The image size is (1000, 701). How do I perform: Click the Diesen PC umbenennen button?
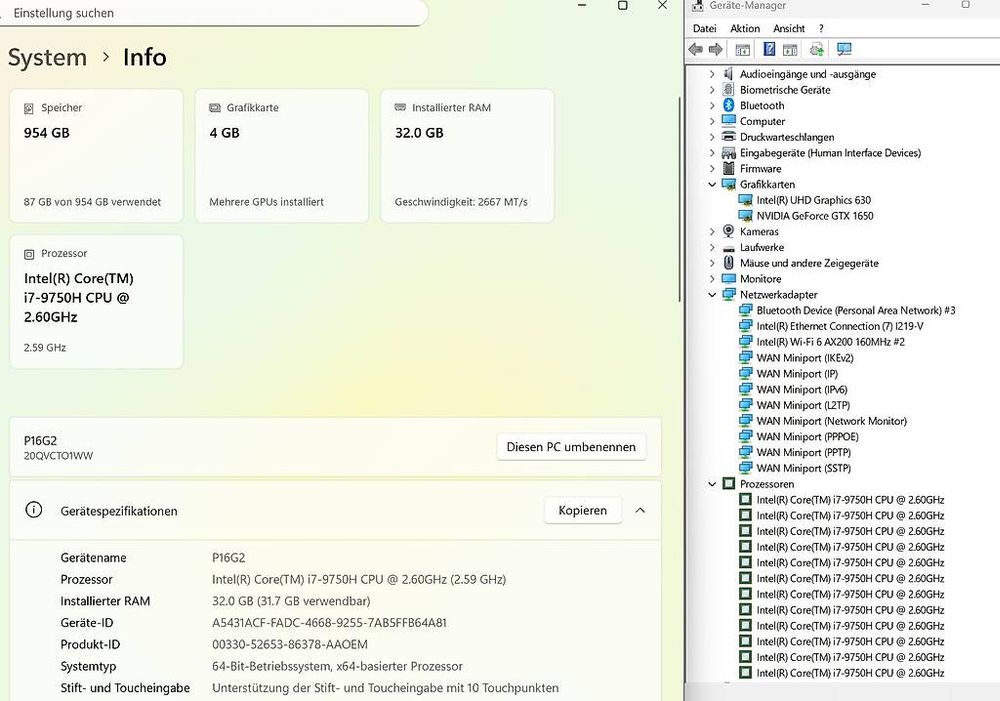click(571, 447)
